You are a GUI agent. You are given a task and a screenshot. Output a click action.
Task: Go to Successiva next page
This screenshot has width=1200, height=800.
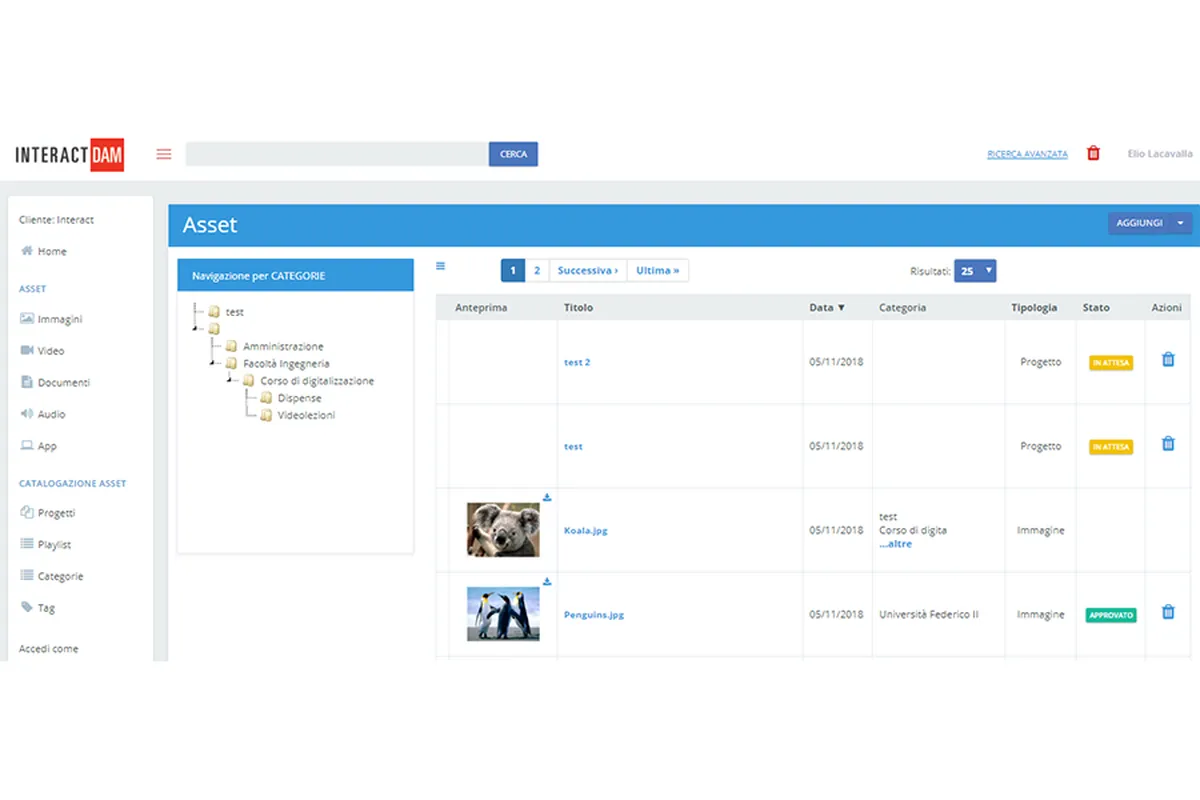pos(588,271)
